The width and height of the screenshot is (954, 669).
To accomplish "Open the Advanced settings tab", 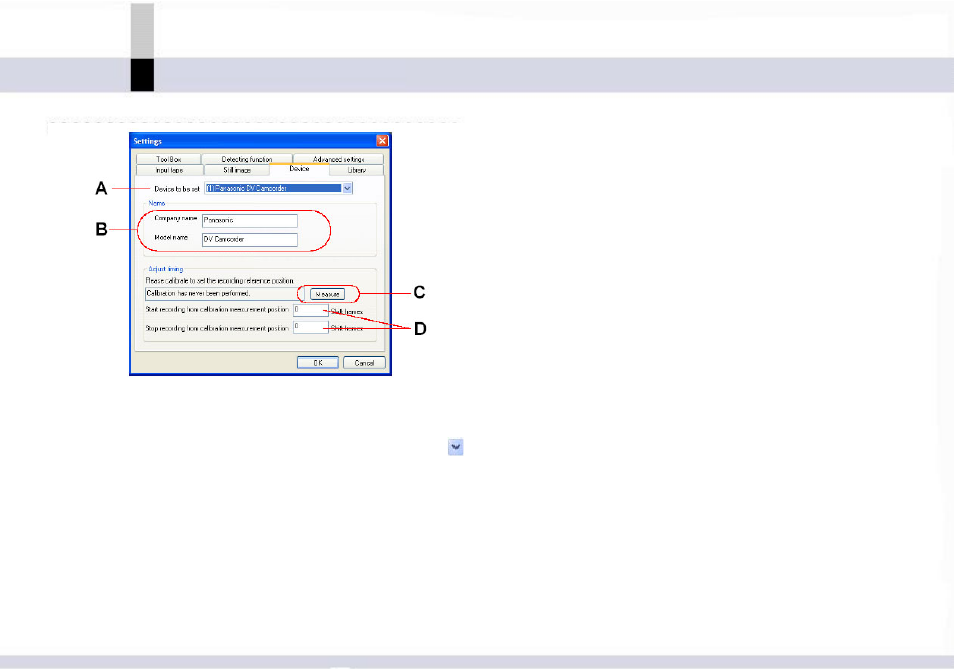I will (338, 159).
